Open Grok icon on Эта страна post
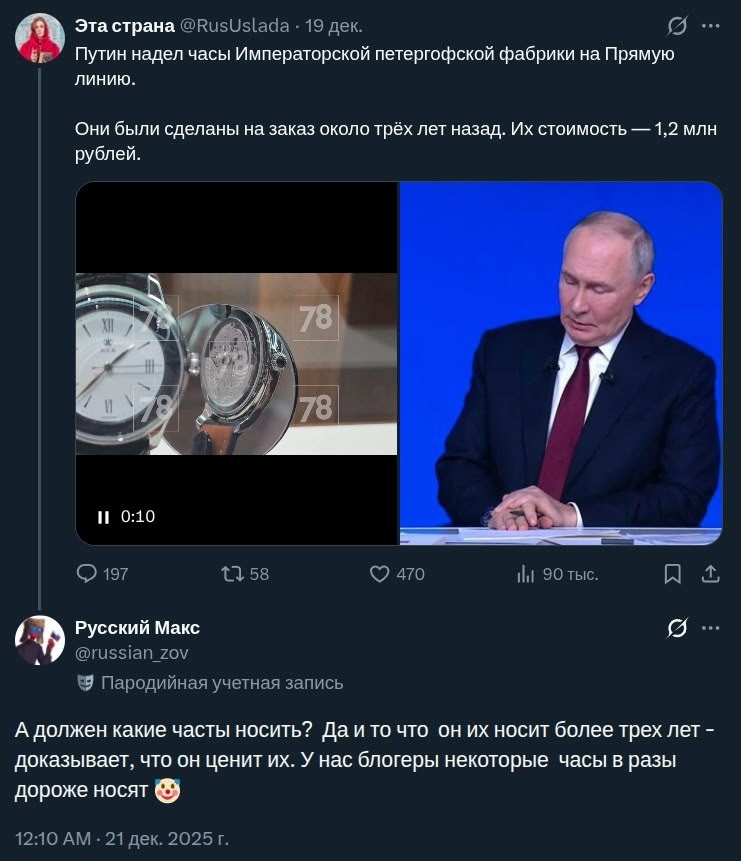The width and height of the screenshot is (741, 861). (677, 26)
